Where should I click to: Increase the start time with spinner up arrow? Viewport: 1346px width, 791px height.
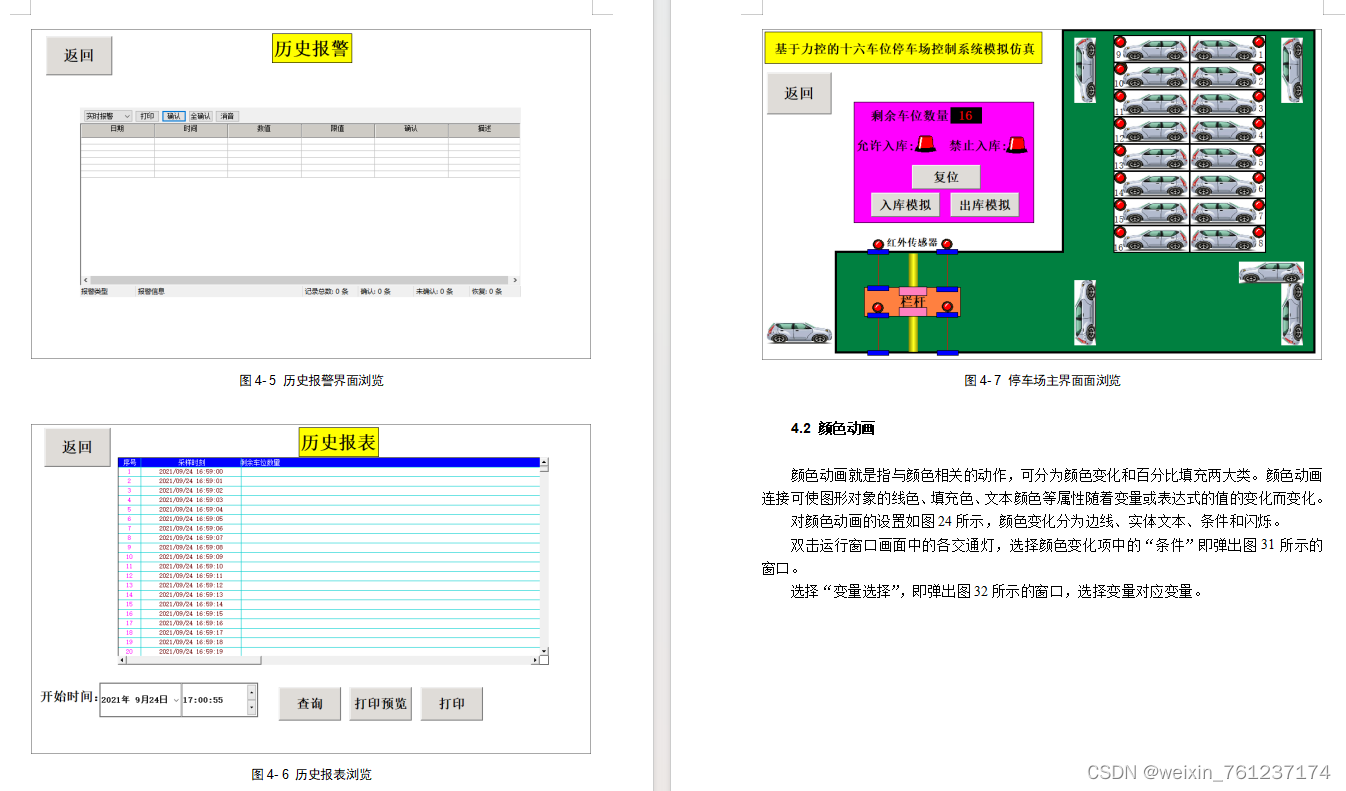[251, 691]
